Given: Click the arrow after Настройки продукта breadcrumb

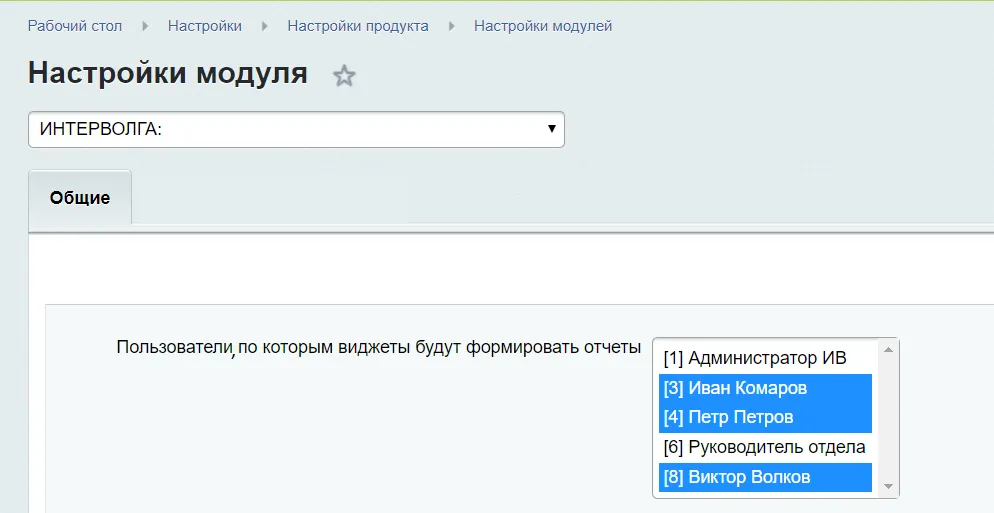Looking at the screenshot, I should 451,26.
